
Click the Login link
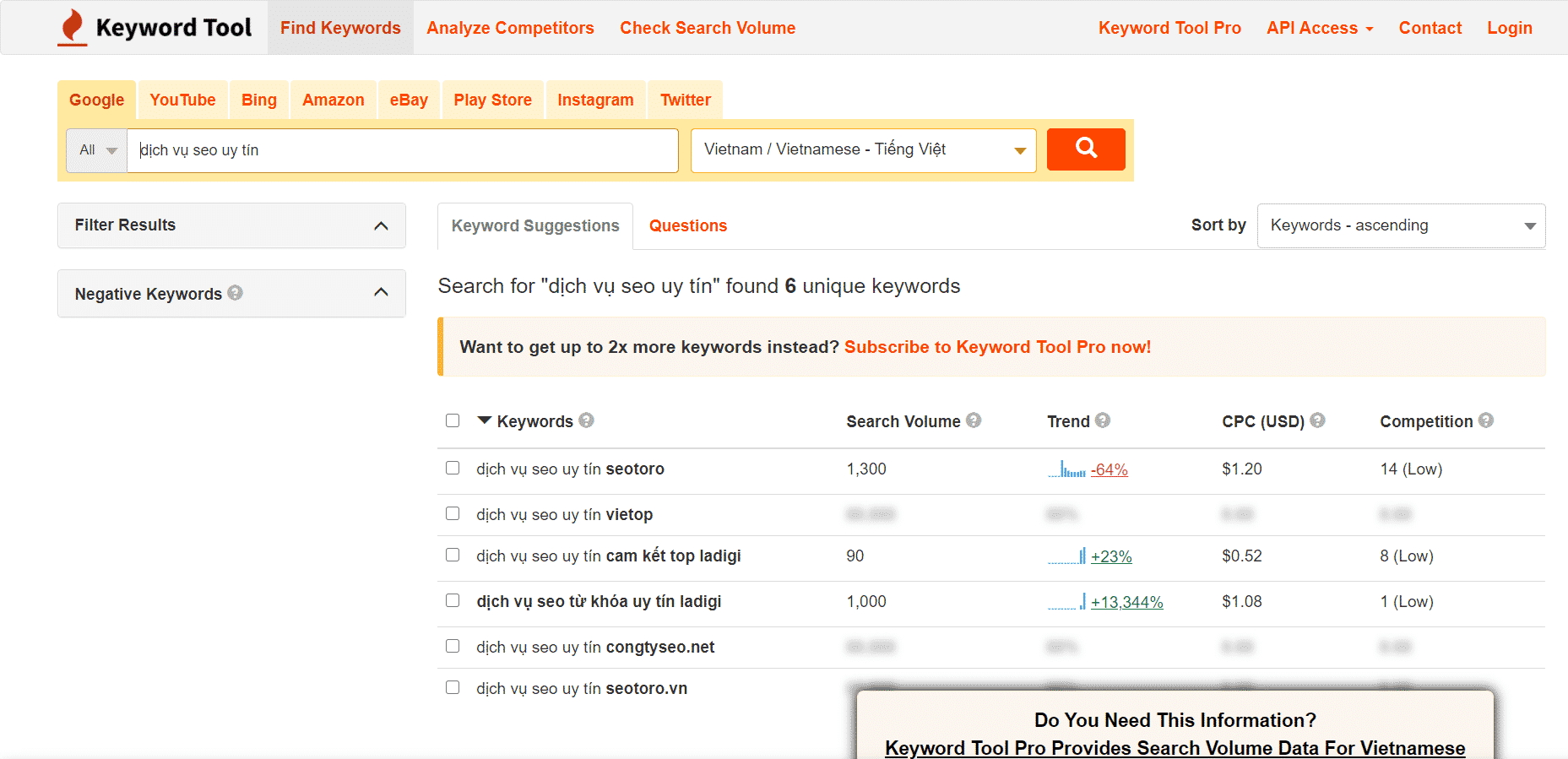pos(1509,28)
